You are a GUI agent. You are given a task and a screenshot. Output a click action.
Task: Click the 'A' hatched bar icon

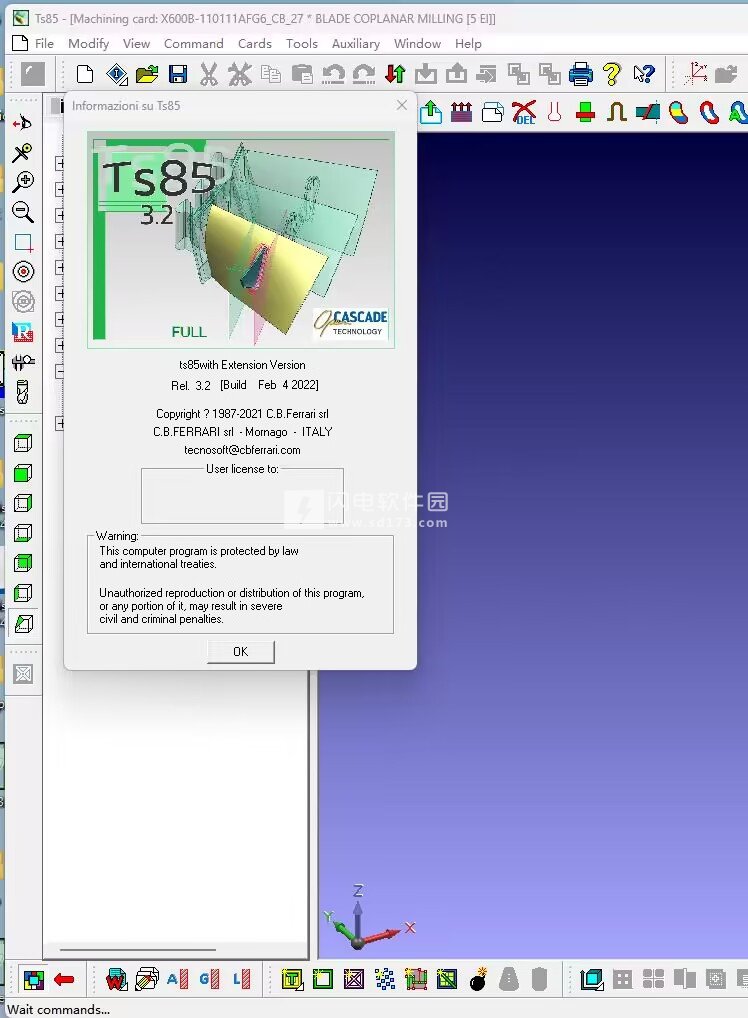pos(178,979)
